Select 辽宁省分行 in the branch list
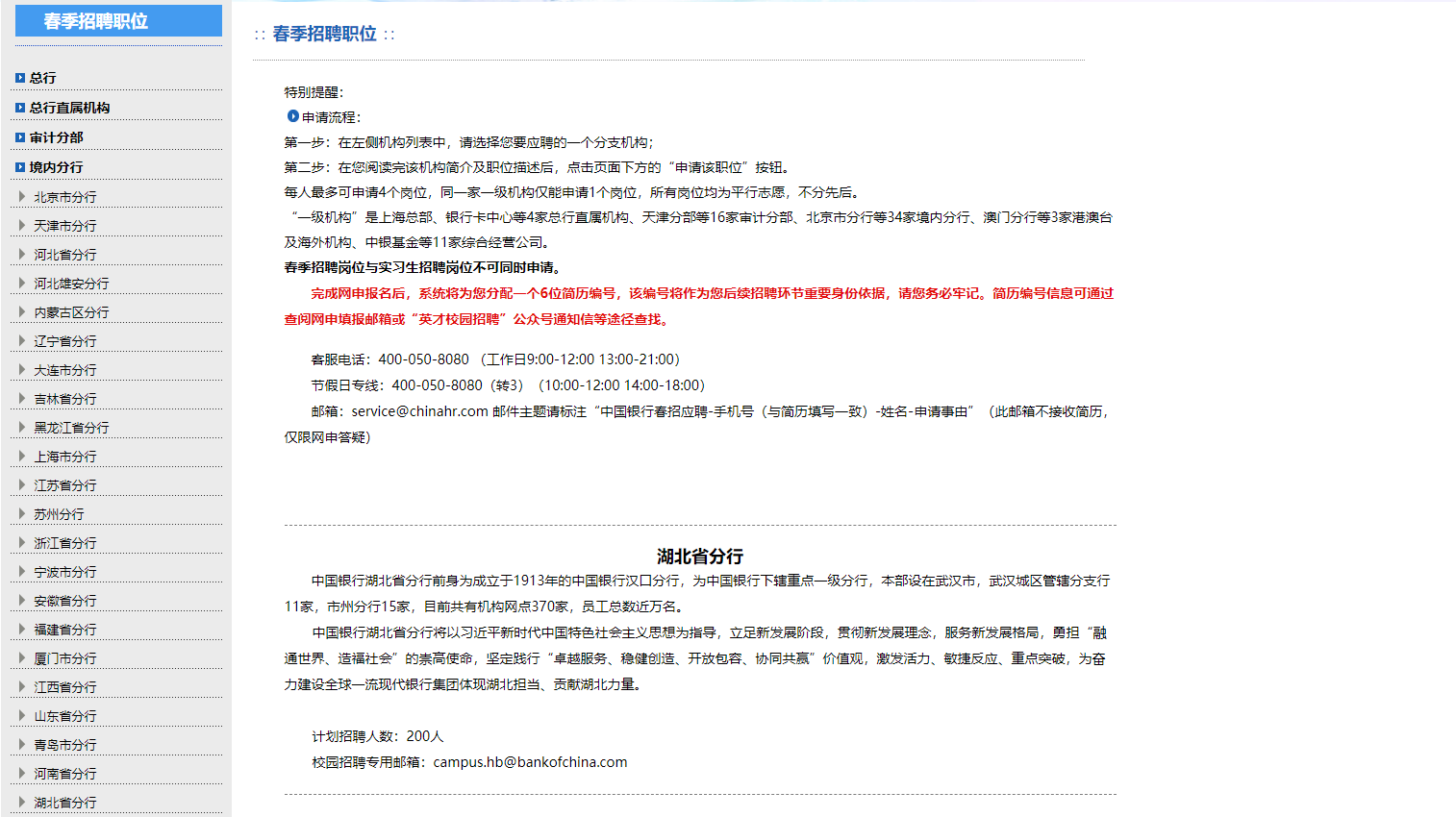 65,341
